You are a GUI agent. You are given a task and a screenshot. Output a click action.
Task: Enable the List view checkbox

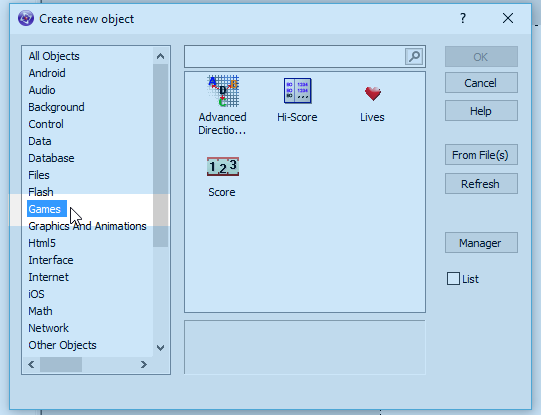[x=453, y=279]
